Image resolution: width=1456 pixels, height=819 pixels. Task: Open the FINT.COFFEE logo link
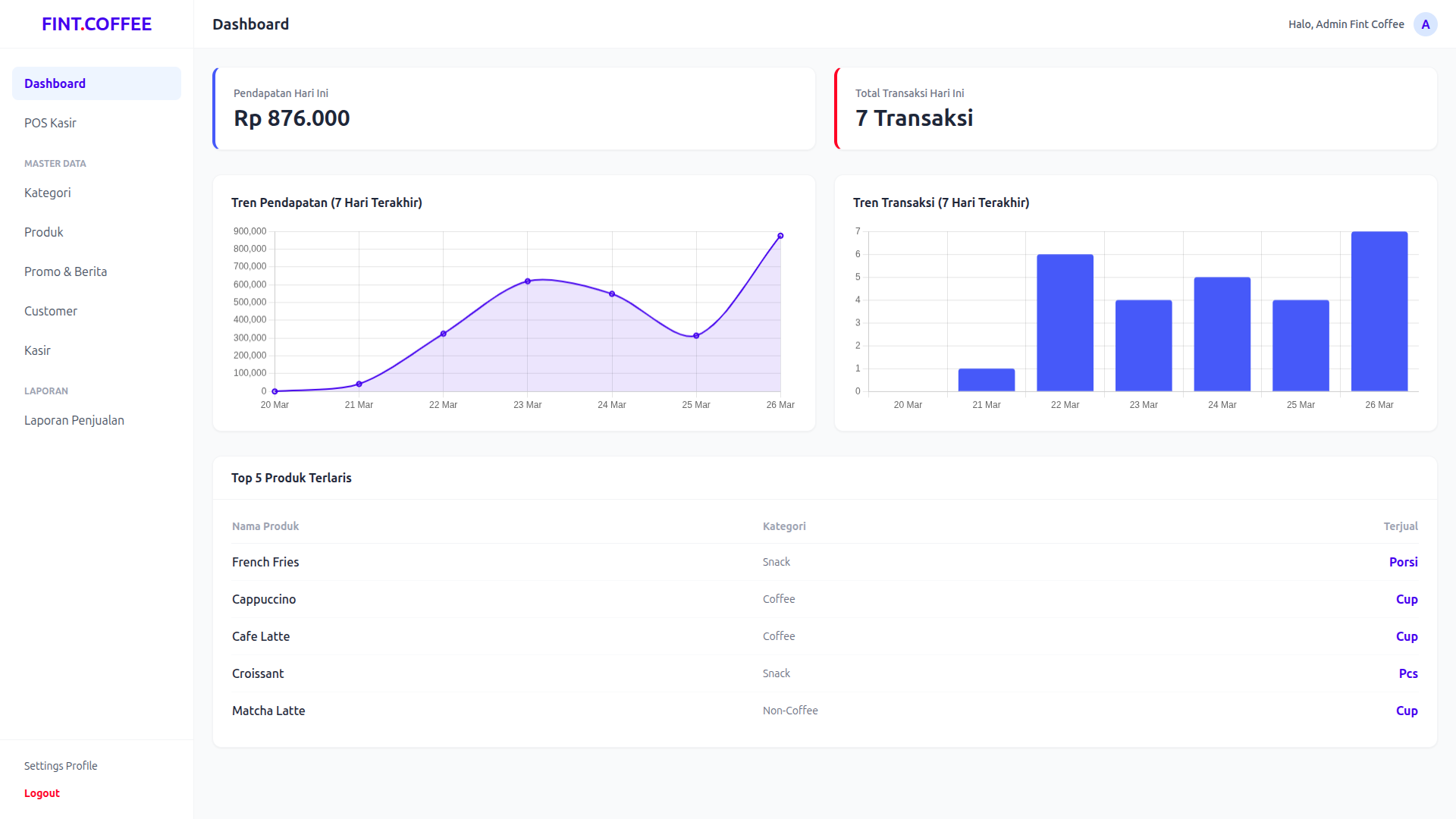pyautogui.click(x=96, y=24)
